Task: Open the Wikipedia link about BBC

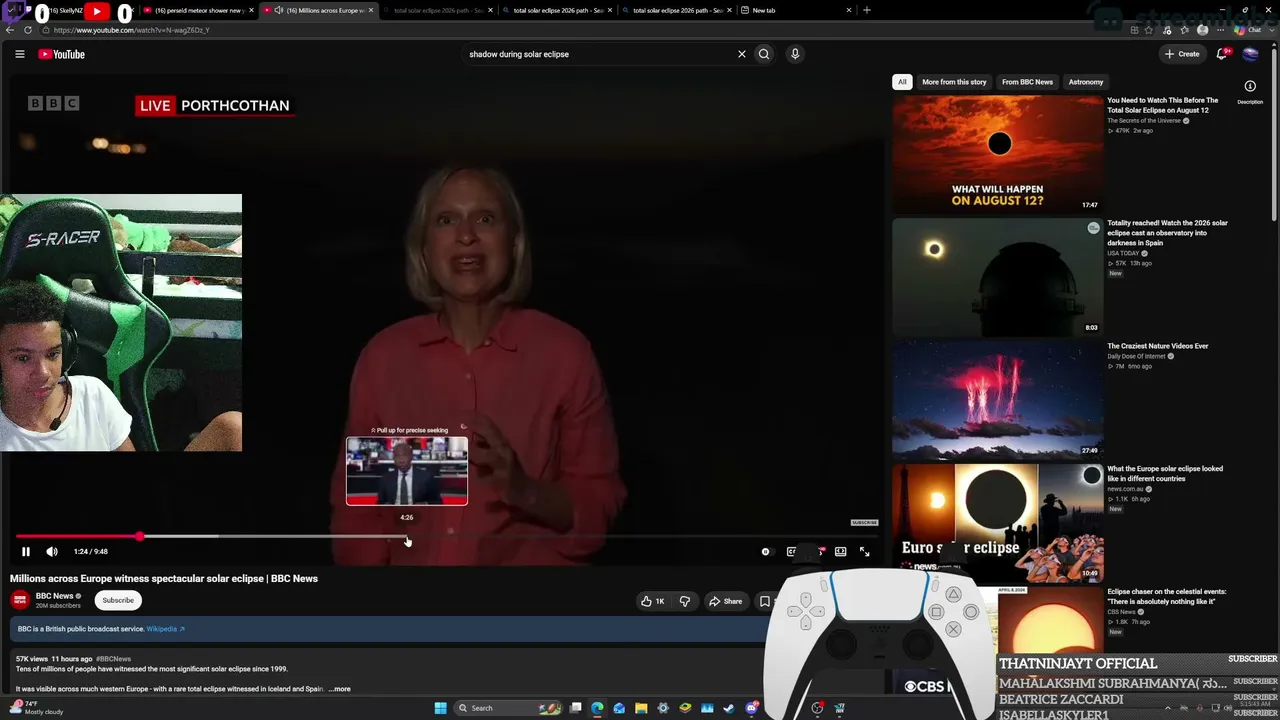Action: pyautogui.click(x=166, y=629)
